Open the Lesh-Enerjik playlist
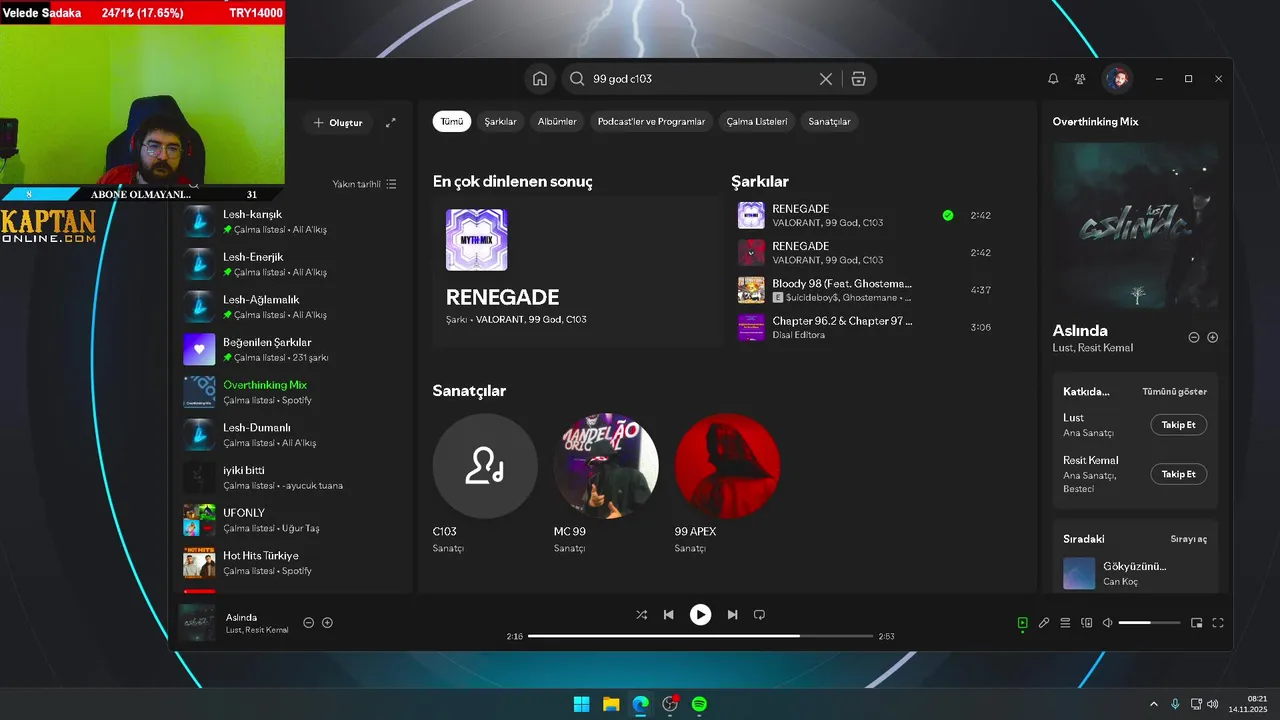 click(292, 264)
